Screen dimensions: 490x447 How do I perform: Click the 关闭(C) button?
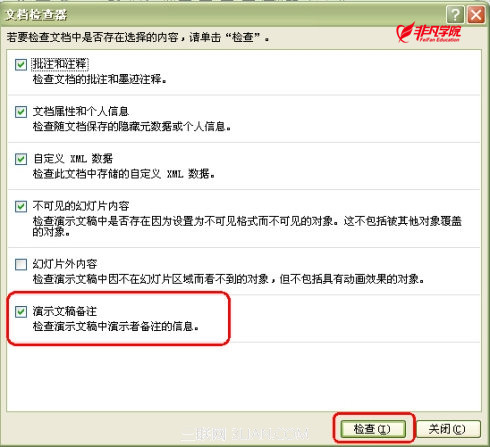pyautogui.click(x=448, y=429)
